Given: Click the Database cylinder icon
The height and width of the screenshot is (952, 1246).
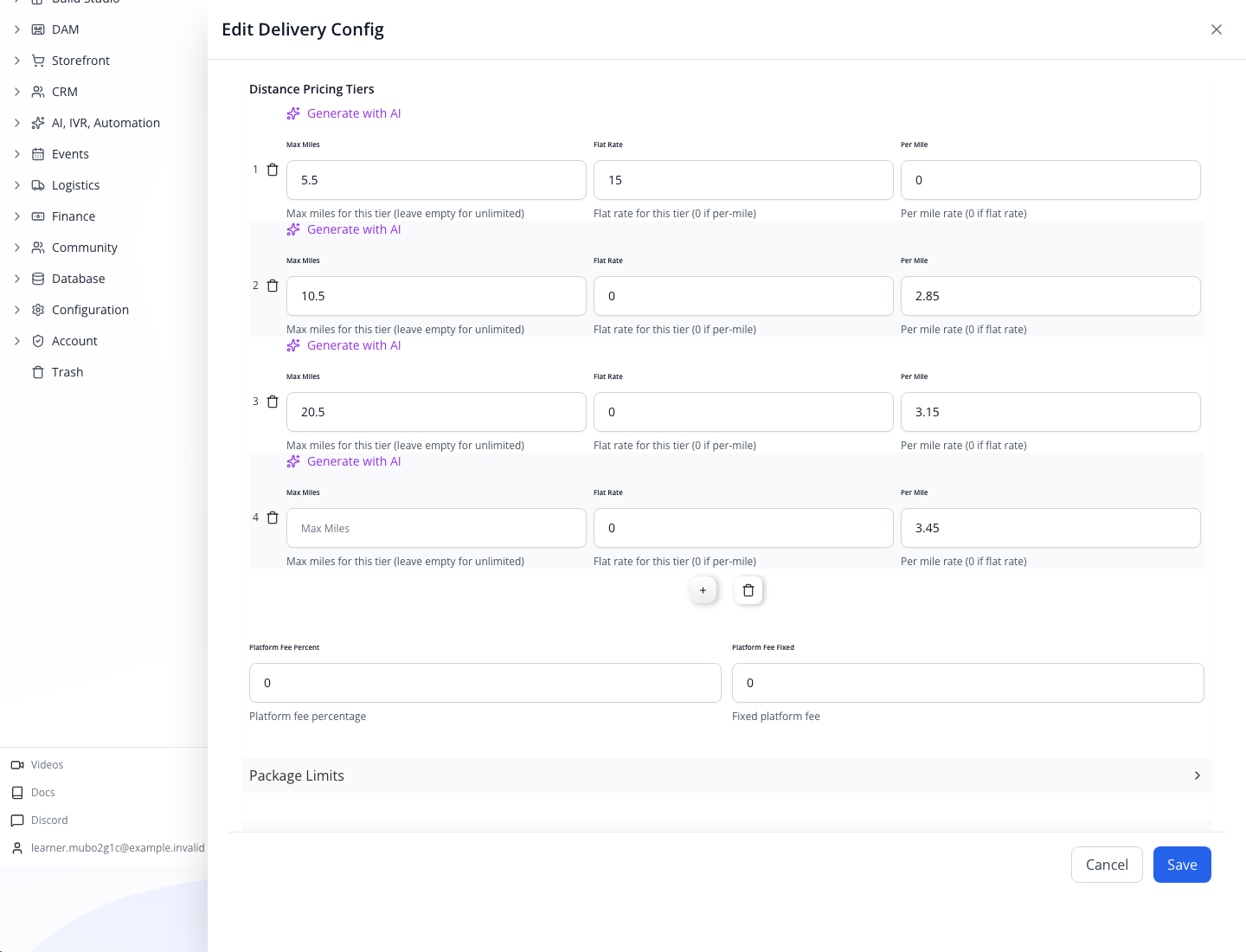Looking at the screenshot, I should [x=38, y=279].
